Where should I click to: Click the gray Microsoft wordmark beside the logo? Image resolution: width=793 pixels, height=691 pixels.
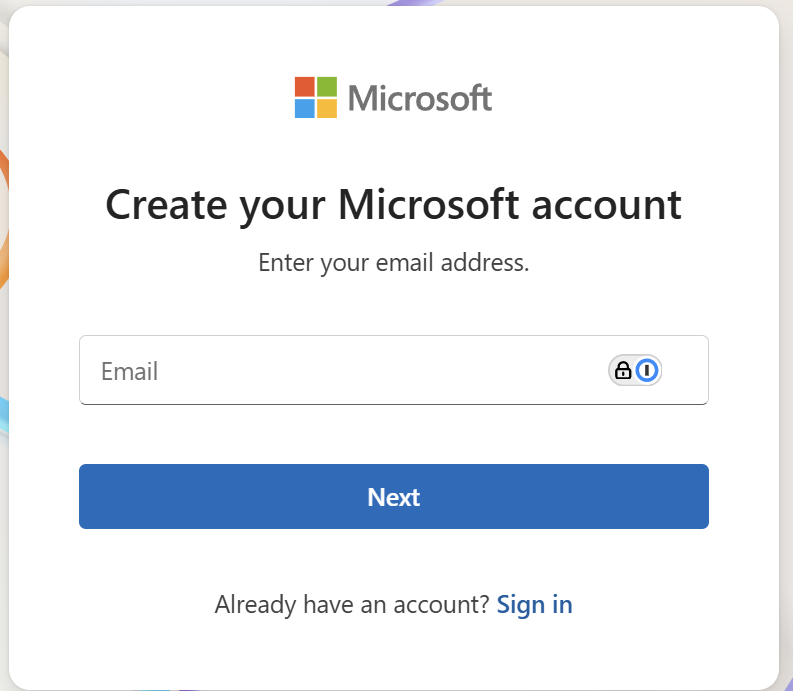click(x=420, y=98)
